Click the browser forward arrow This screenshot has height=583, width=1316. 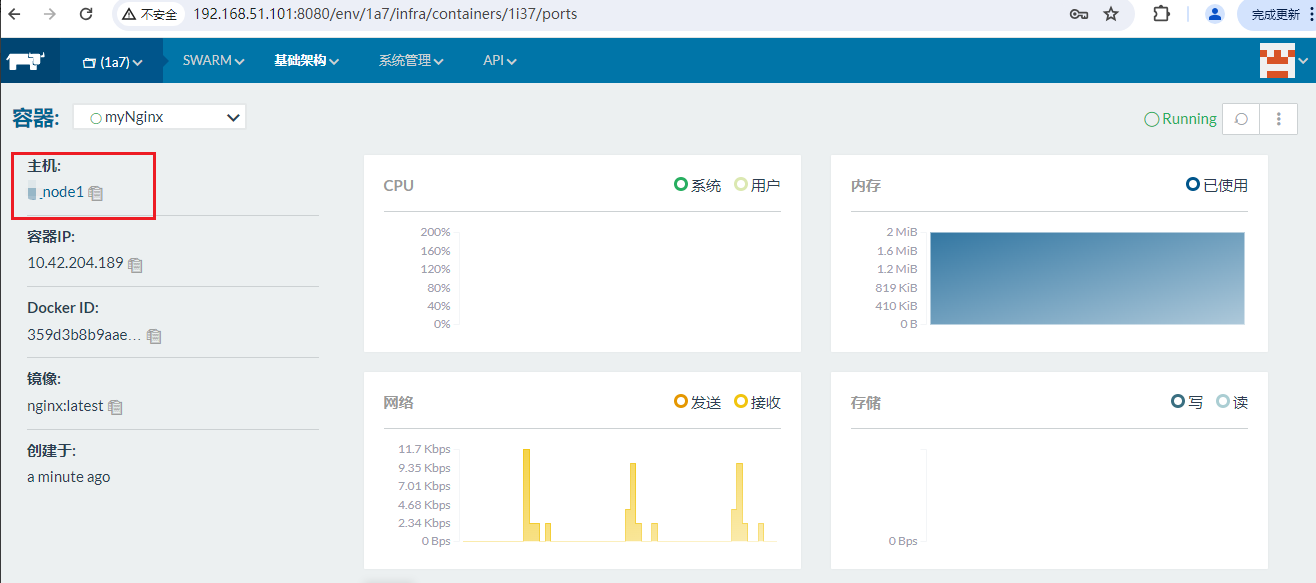pos(50,15)
